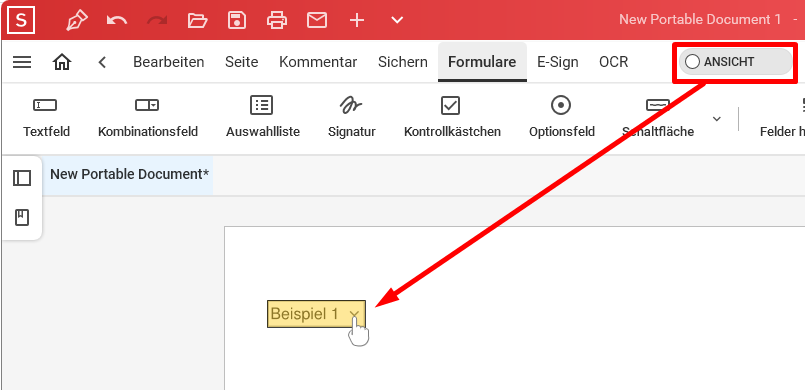The width and height of the screenshot is (805, 390).
Task: Open the Bearbeiten tab
Action: pos(168,62)
